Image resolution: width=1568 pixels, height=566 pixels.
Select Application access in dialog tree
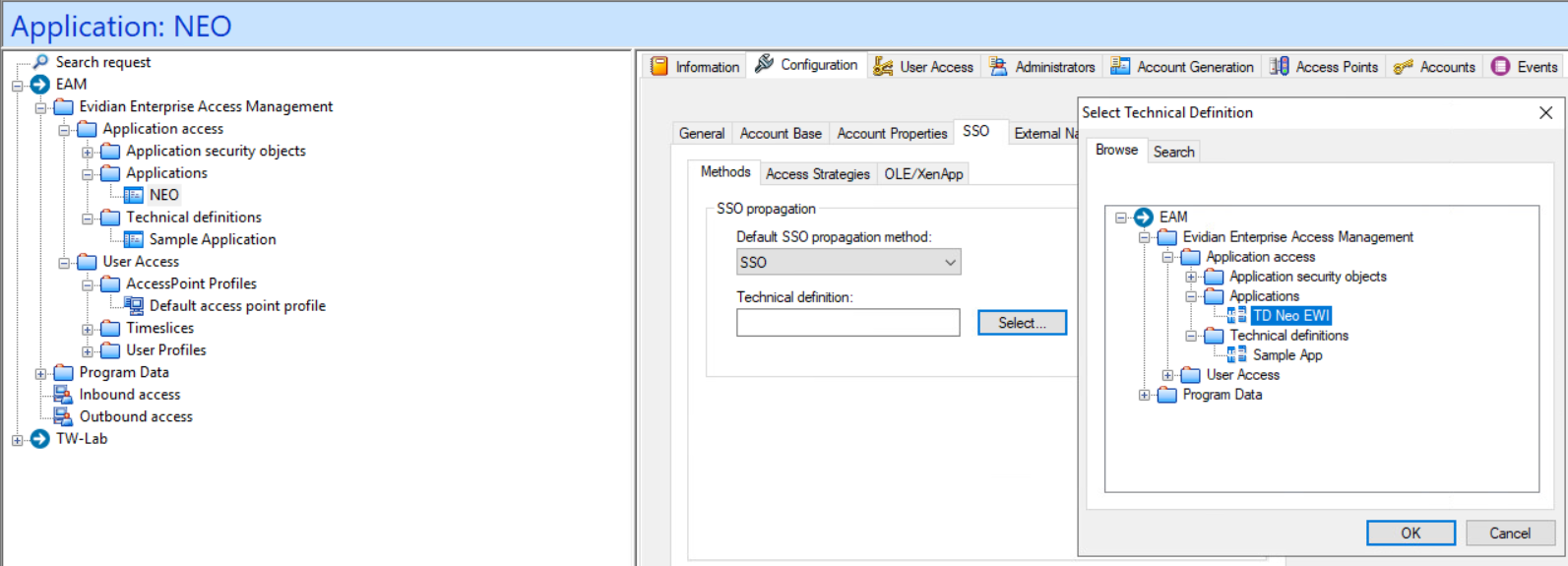point(1261,257)
